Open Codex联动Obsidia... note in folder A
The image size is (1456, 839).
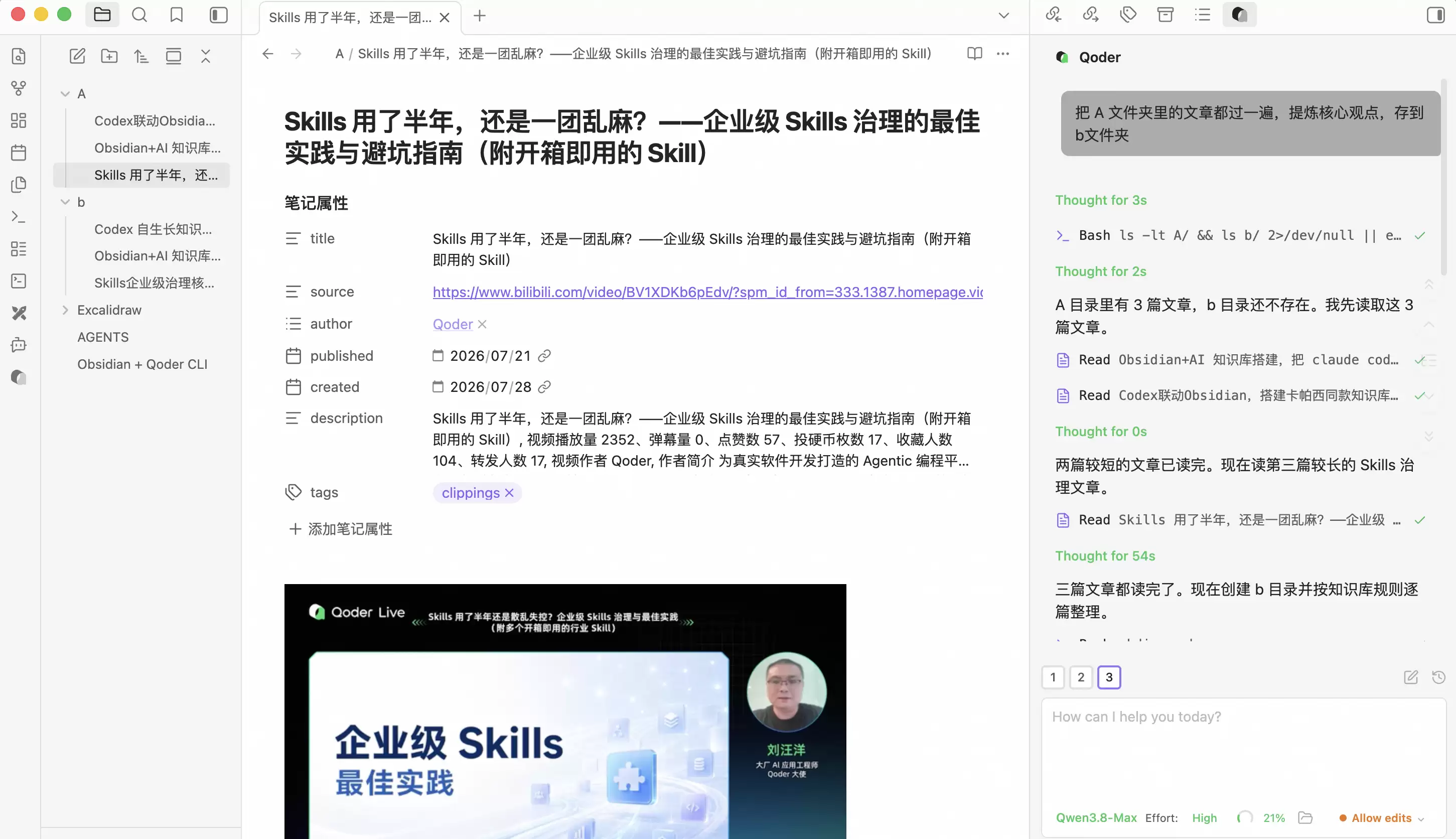(x=155, y=121)
